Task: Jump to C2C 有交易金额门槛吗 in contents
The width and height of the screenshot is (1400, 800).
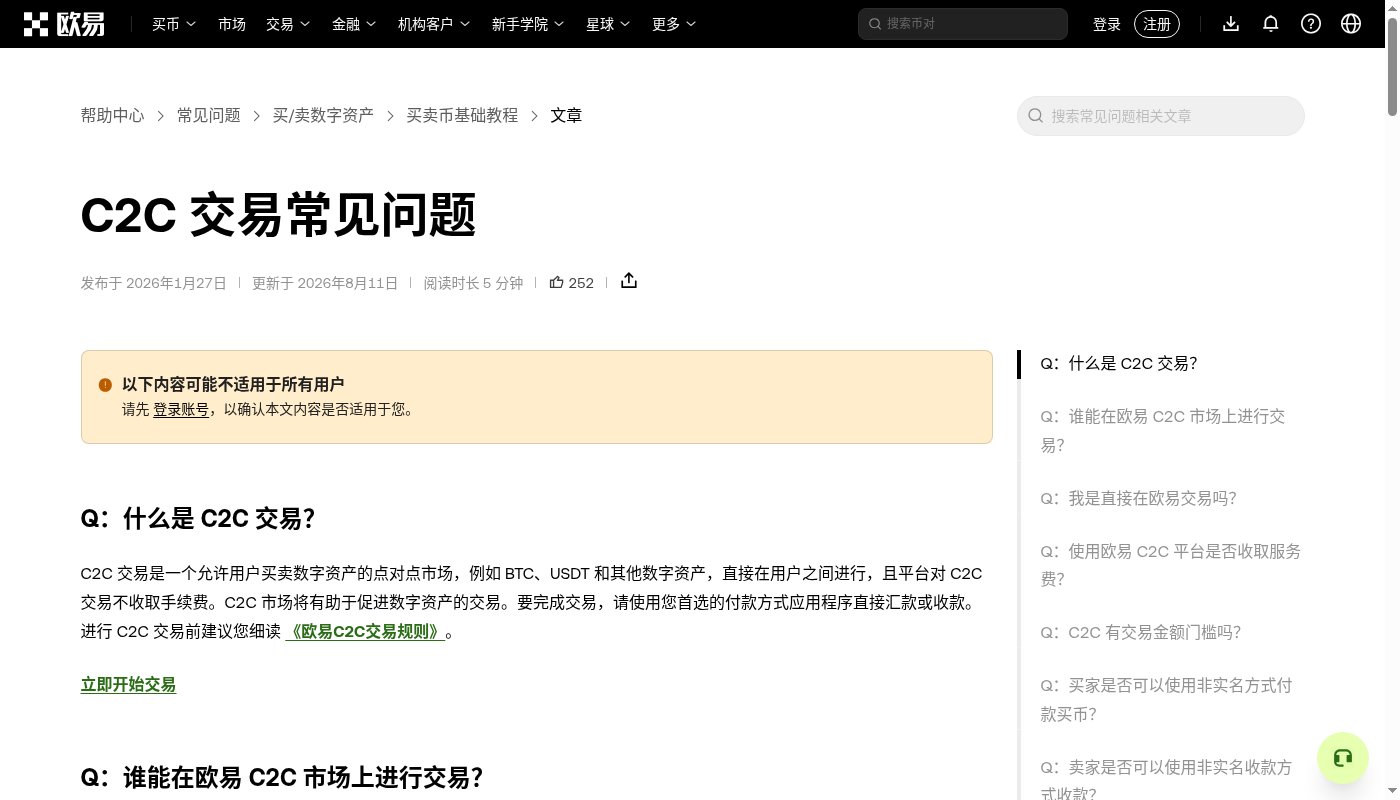Action: 1141,632
